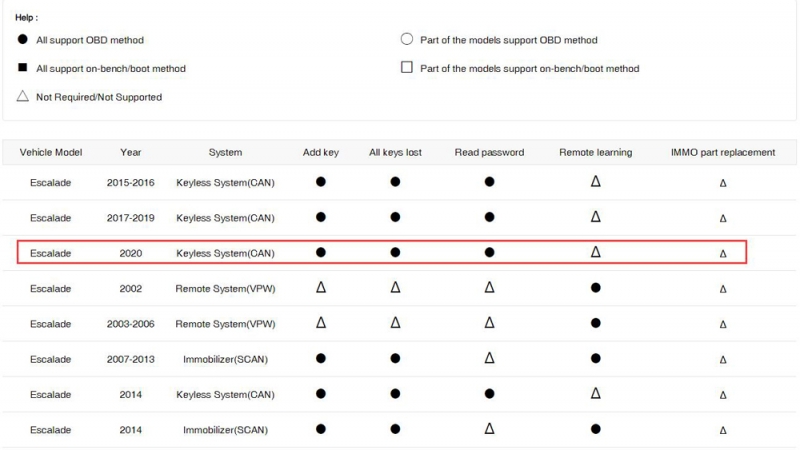This screenshot has width=800, height=450.
Task: Click the hollow circle partial OBD legend icon
Action: 407,39
